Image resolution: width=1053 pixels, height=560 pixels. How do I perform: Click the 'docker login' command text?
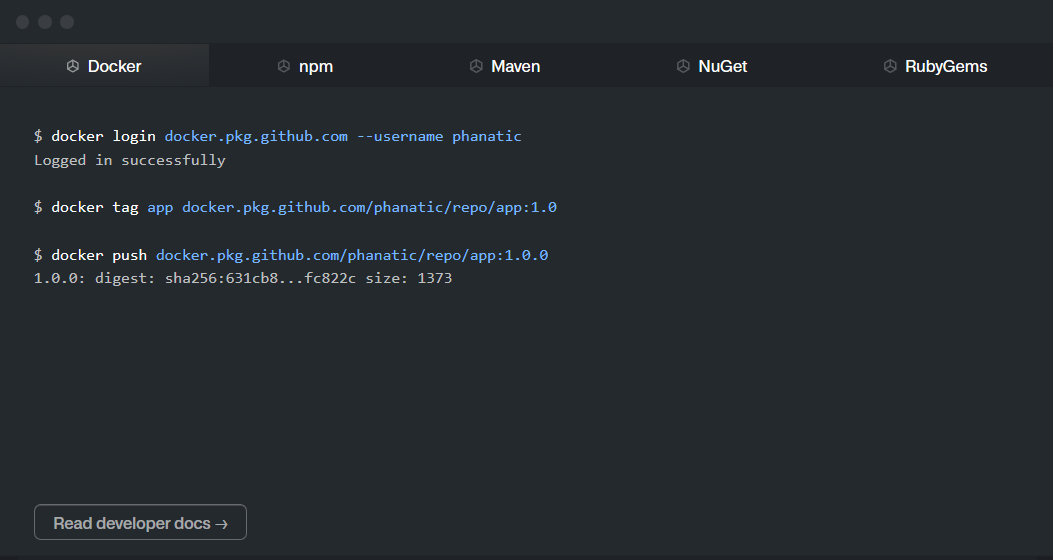tap(103, 136)
